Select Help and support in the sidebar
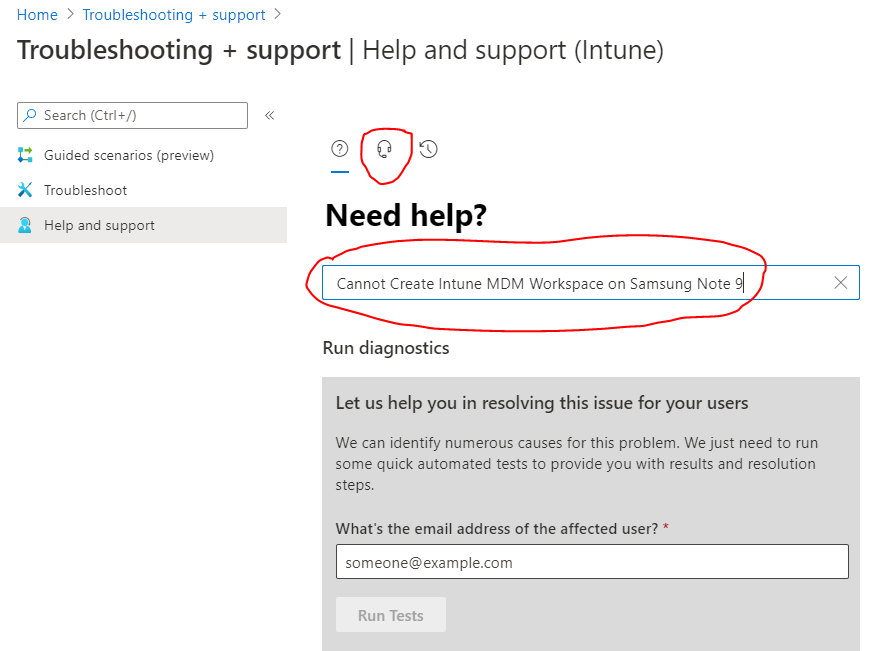 [144, 225]
